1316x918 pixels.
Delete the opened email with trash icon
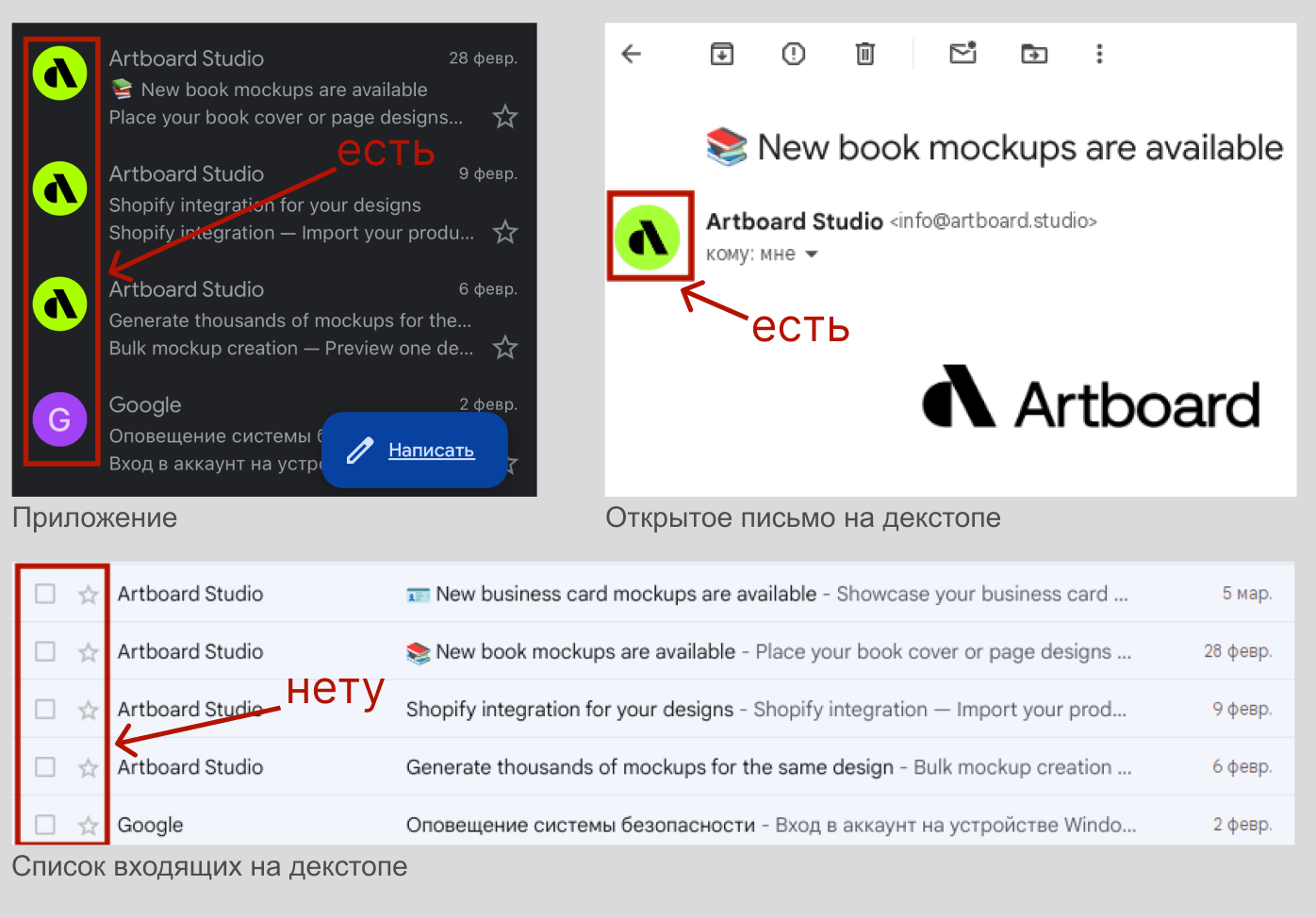(865, 54)
